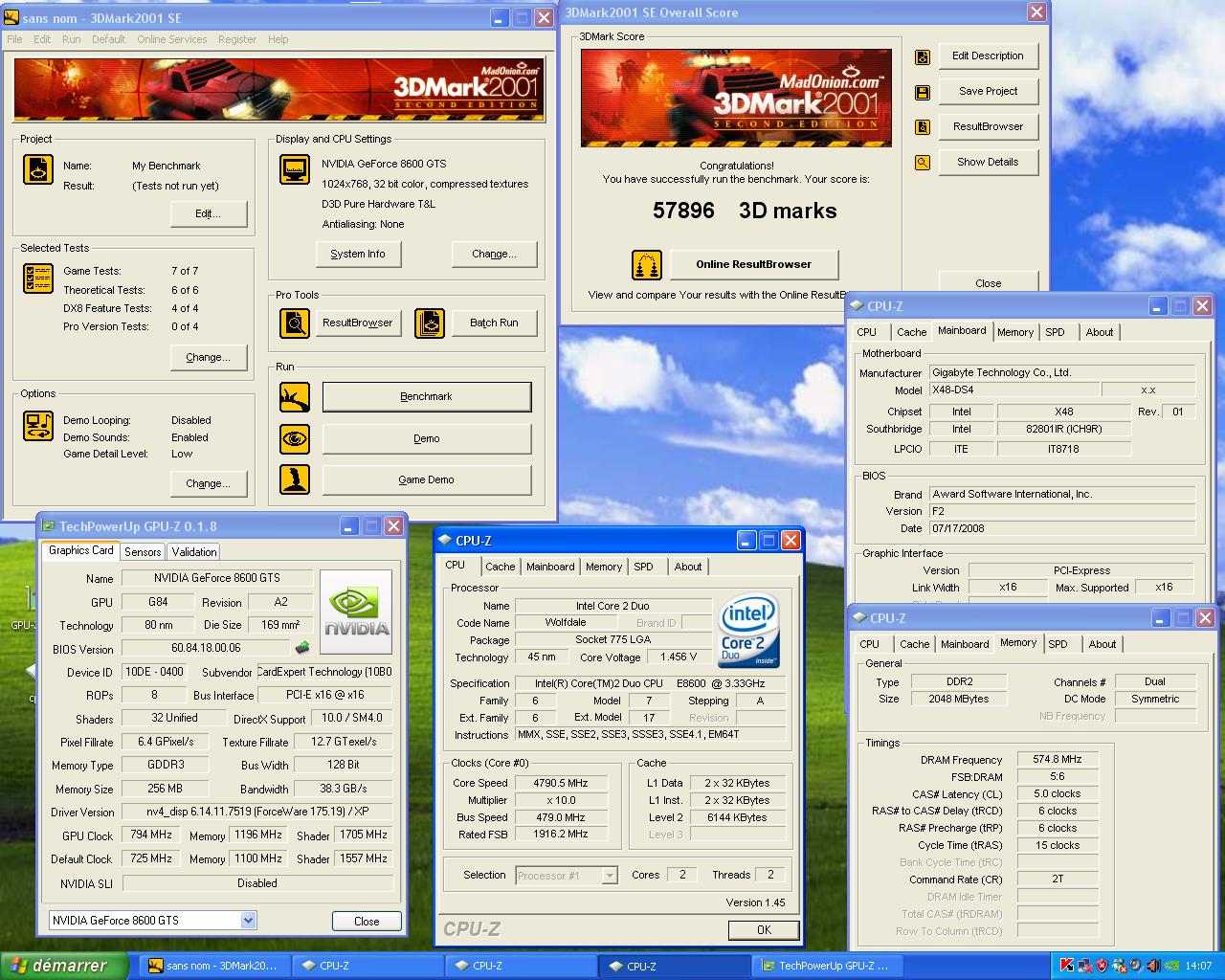Click the Edit... button under Project
Screen dimensions: 1225x980
coord(208,214)
